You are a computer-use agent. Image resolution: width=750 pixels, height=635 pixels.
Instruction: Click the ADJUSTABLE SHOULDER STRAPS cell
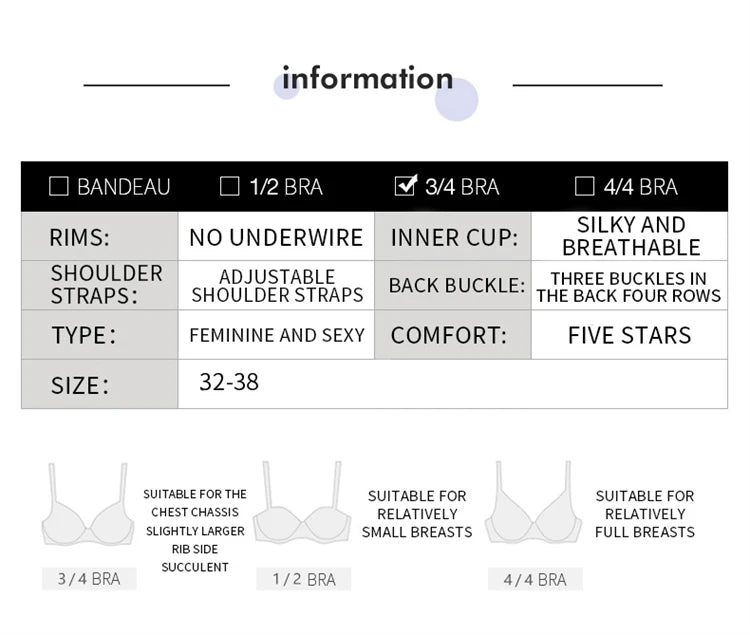click(x=277, y=286)
